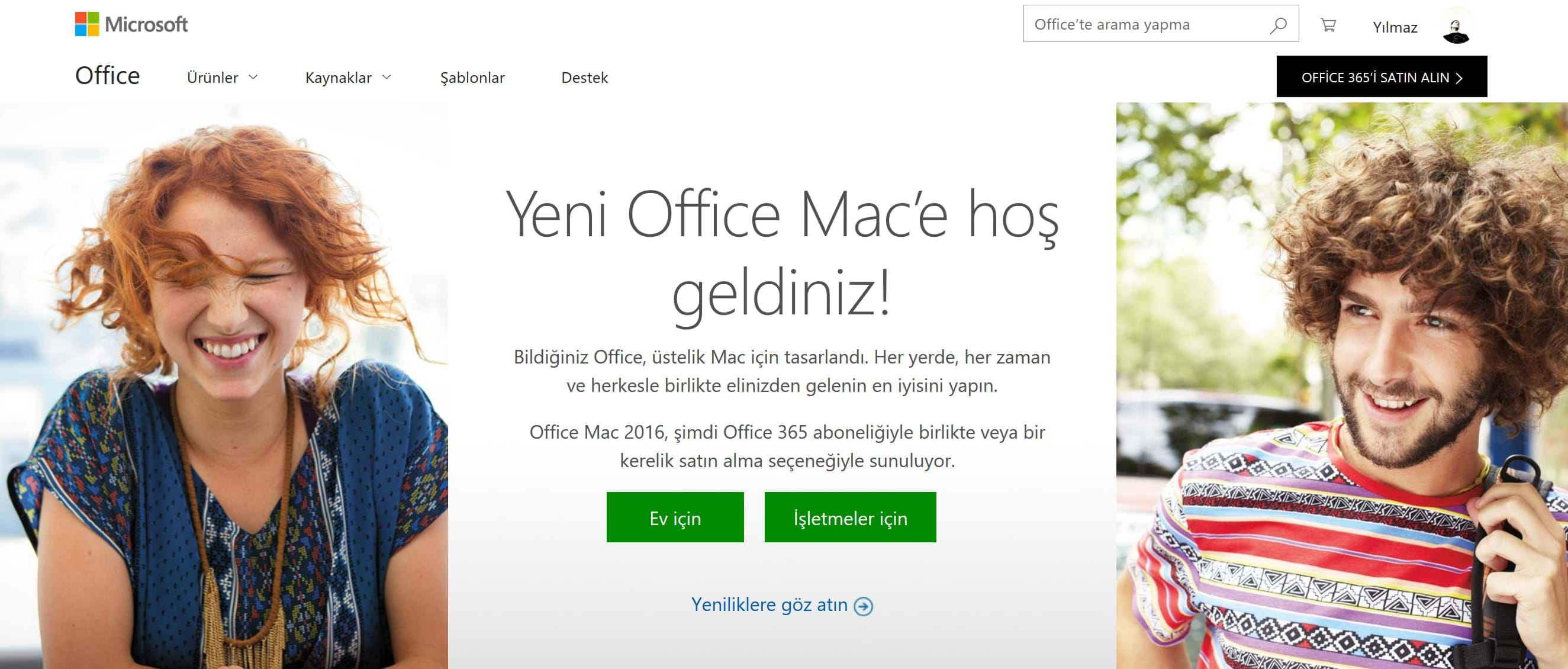Click the Yılmaz account name
1568x669 pixels.
pyautogui.click(x=1395, y=27)
